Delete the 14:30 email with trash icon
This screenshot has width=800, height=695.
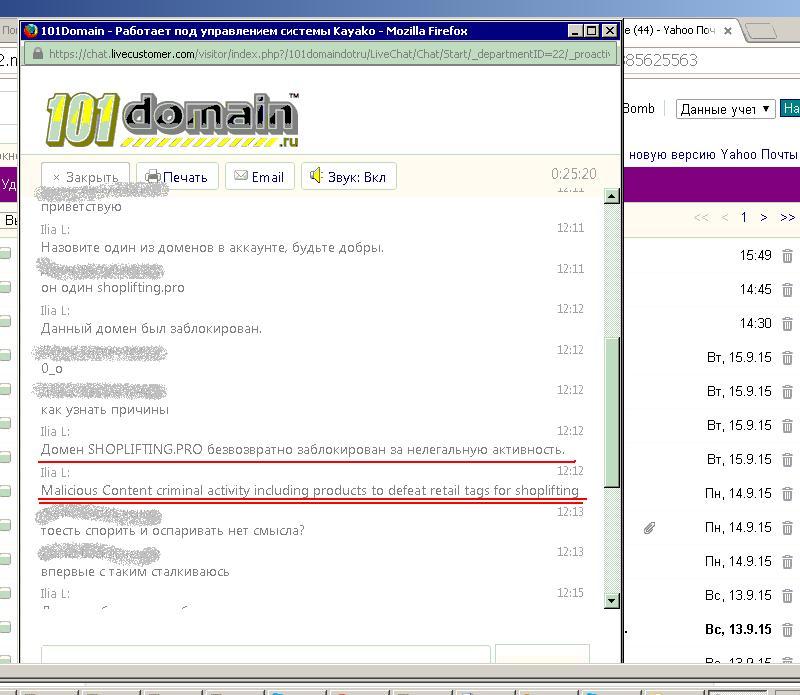(x=787, y=324)
